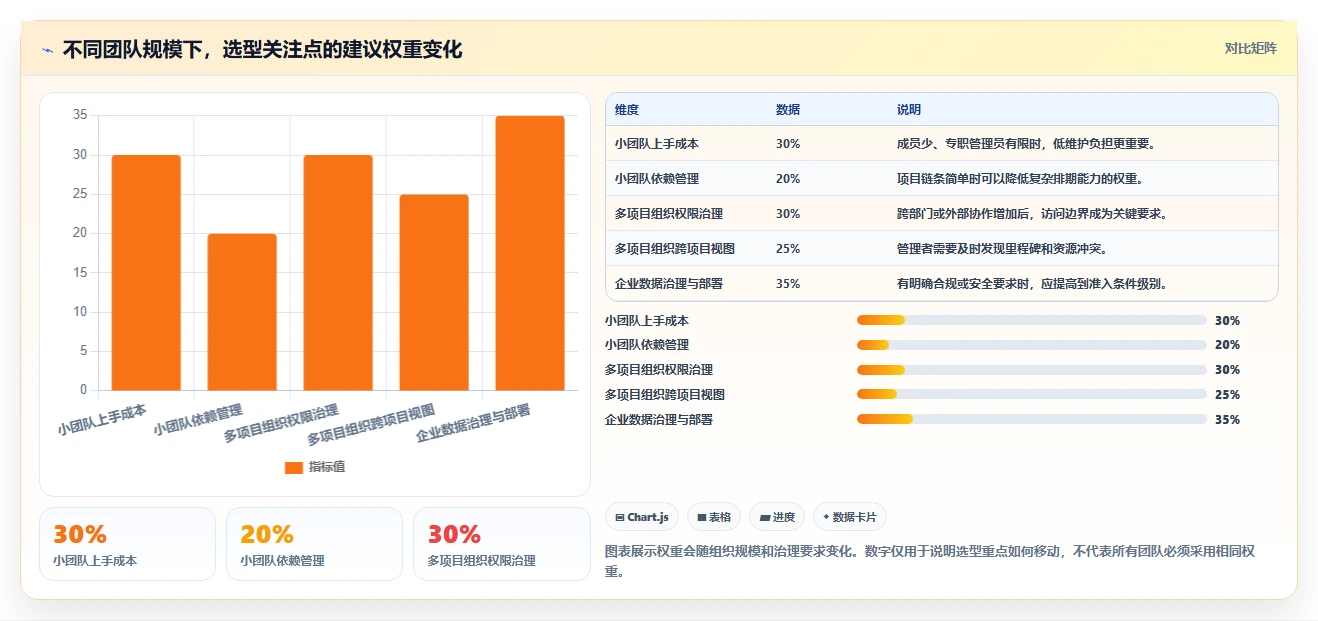Click the 企业数据治理与部署 bar in the chart
Screen dimensions: 1318x621
click(x=530, y=253)
